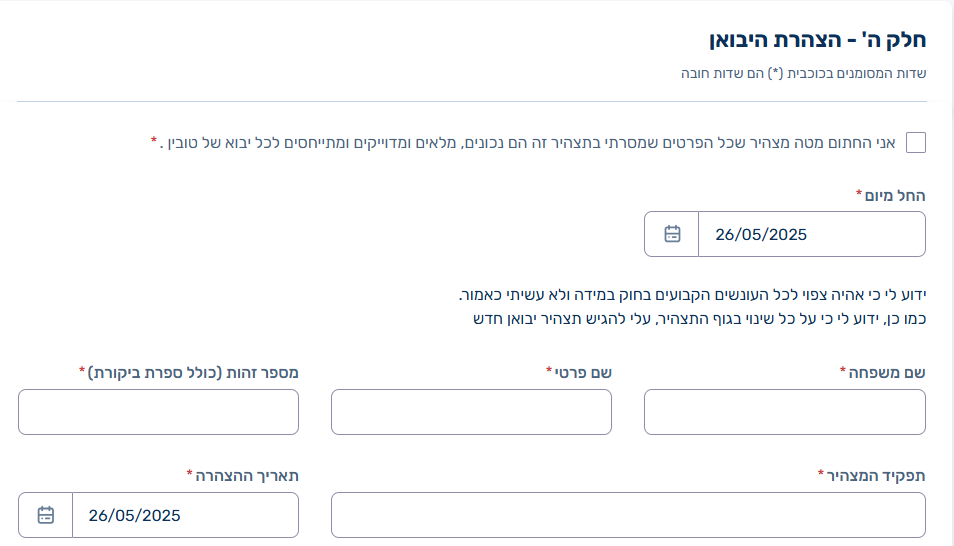Click into the שם פרטי field
The width and height of the screenshot is (954, 546).
(472, 412)
